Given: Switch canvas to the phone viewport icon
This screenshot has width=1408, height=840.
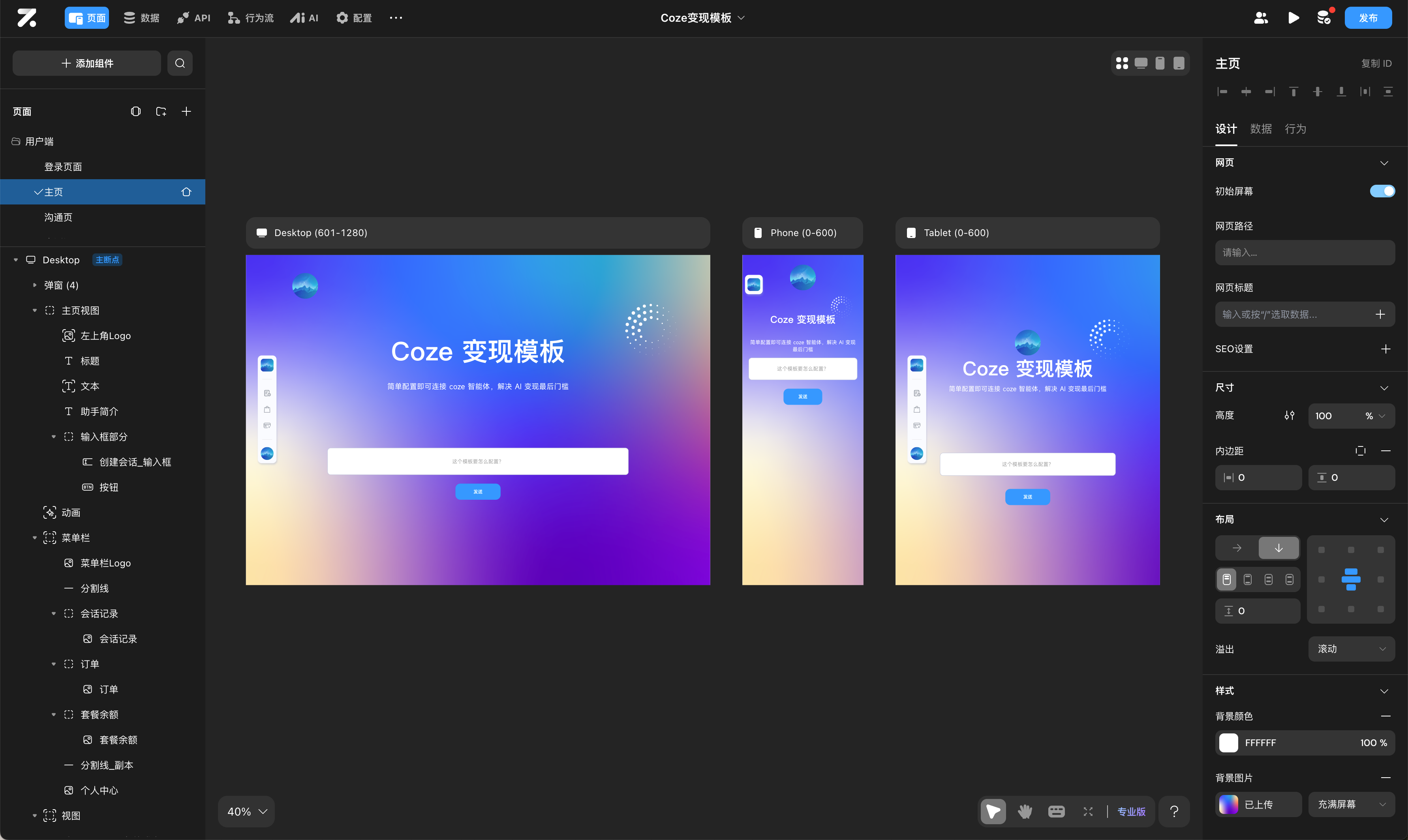Looking at the screenshot, I should (x=1160, y=63).
